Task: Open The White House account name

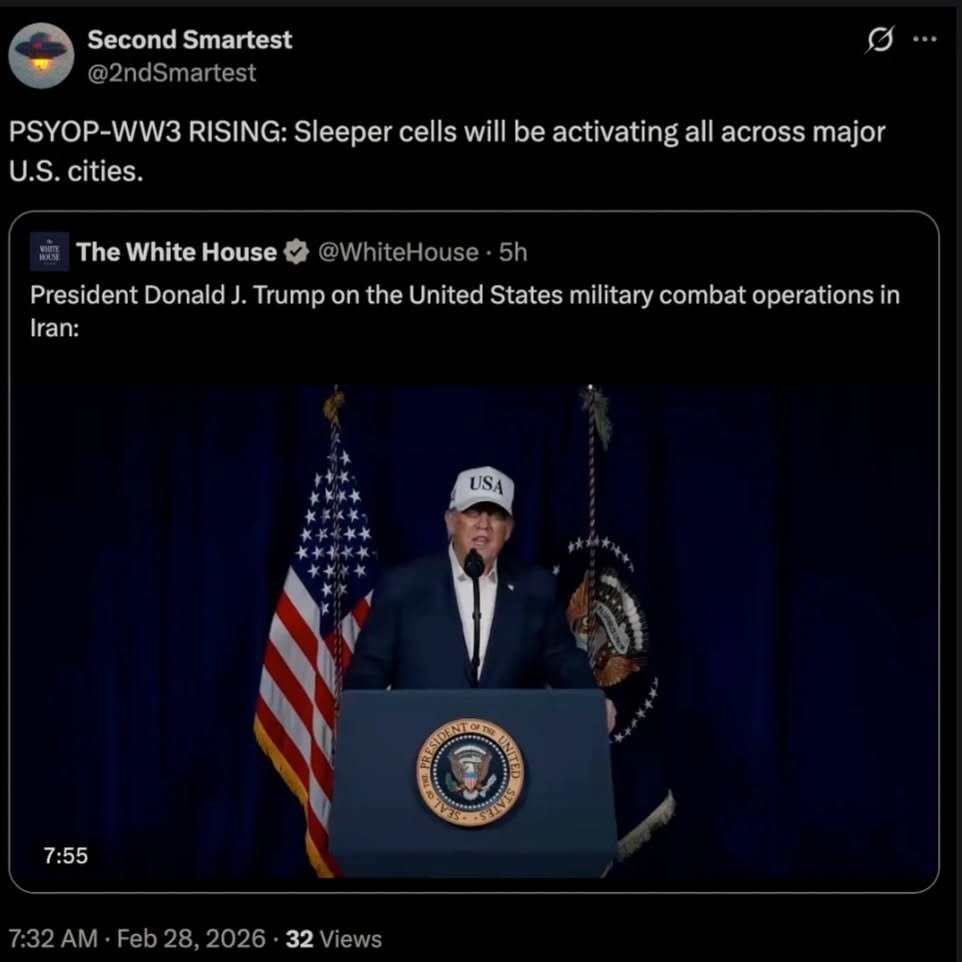Action: click(176, 252)
